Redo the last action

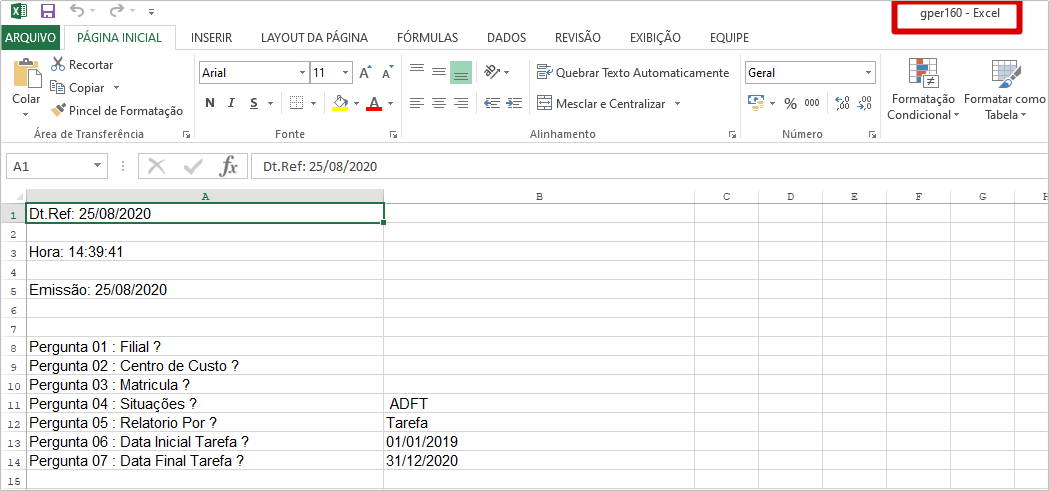click(x=116, y=11)
